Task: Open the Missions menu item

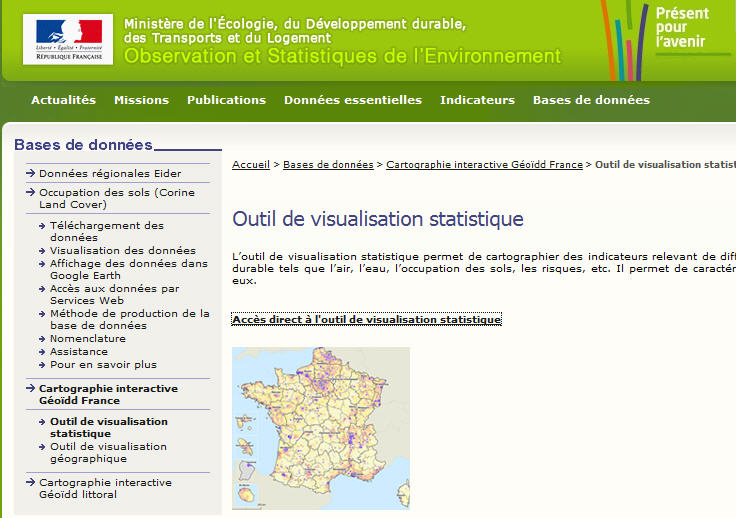Action: pos(141,100)
